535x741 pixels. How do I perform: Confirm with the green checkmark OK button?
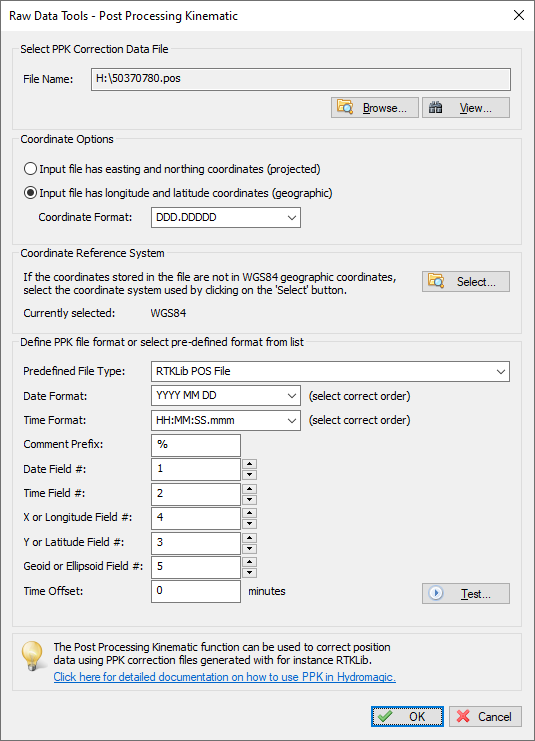407,716
